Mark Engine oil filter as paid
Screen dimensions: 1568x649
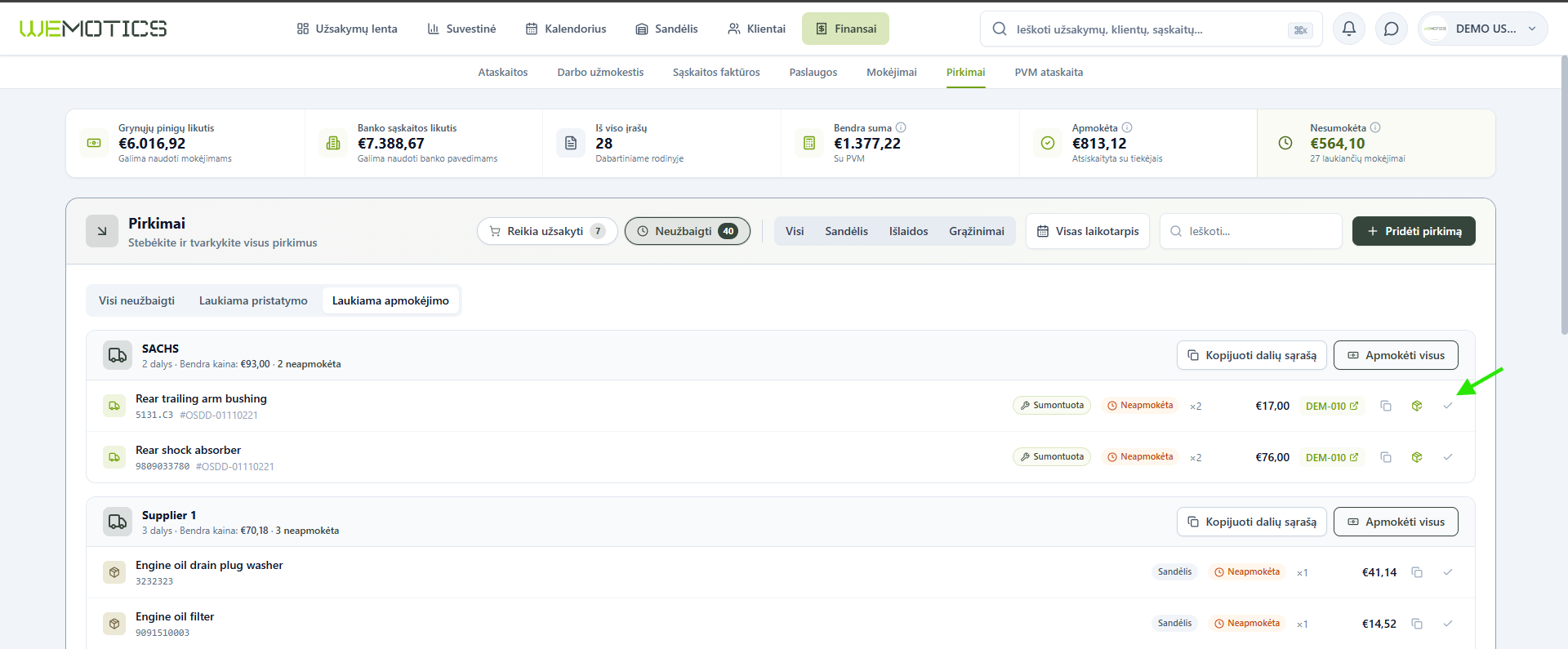1448,624
